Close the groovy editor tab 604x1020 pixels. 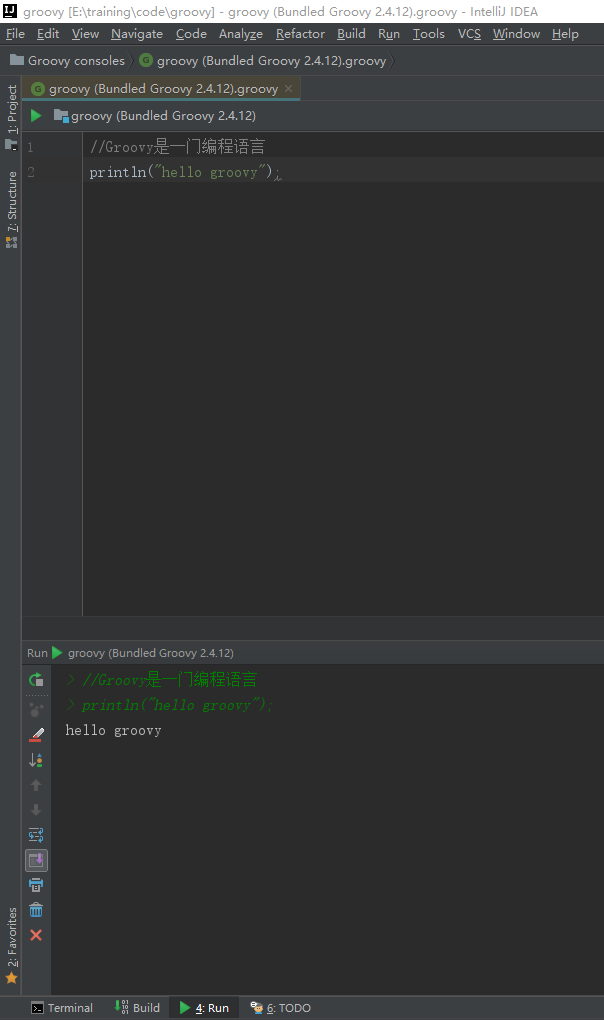point(289,88)
